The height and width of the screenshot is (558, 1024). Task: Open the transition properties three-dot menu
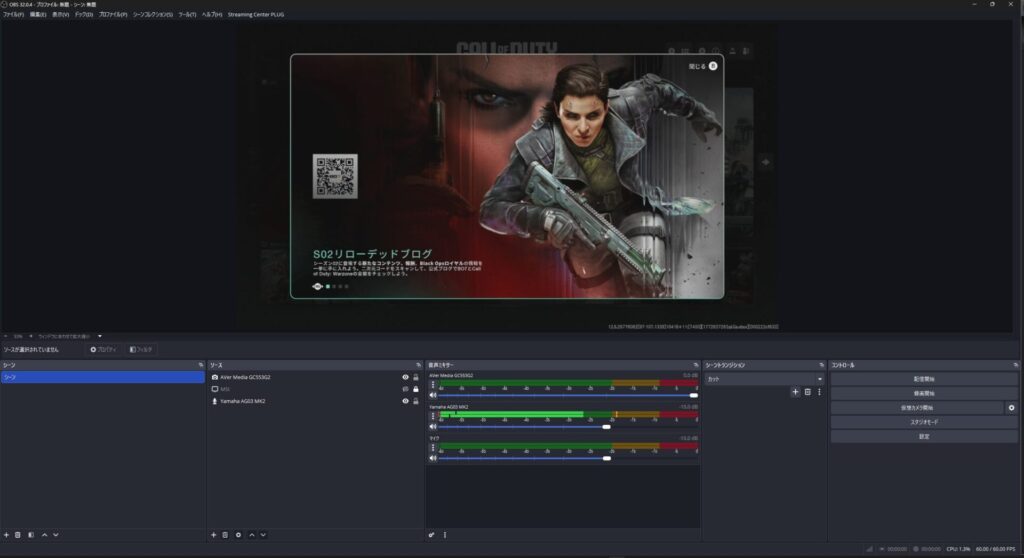(x=819, y=392)
